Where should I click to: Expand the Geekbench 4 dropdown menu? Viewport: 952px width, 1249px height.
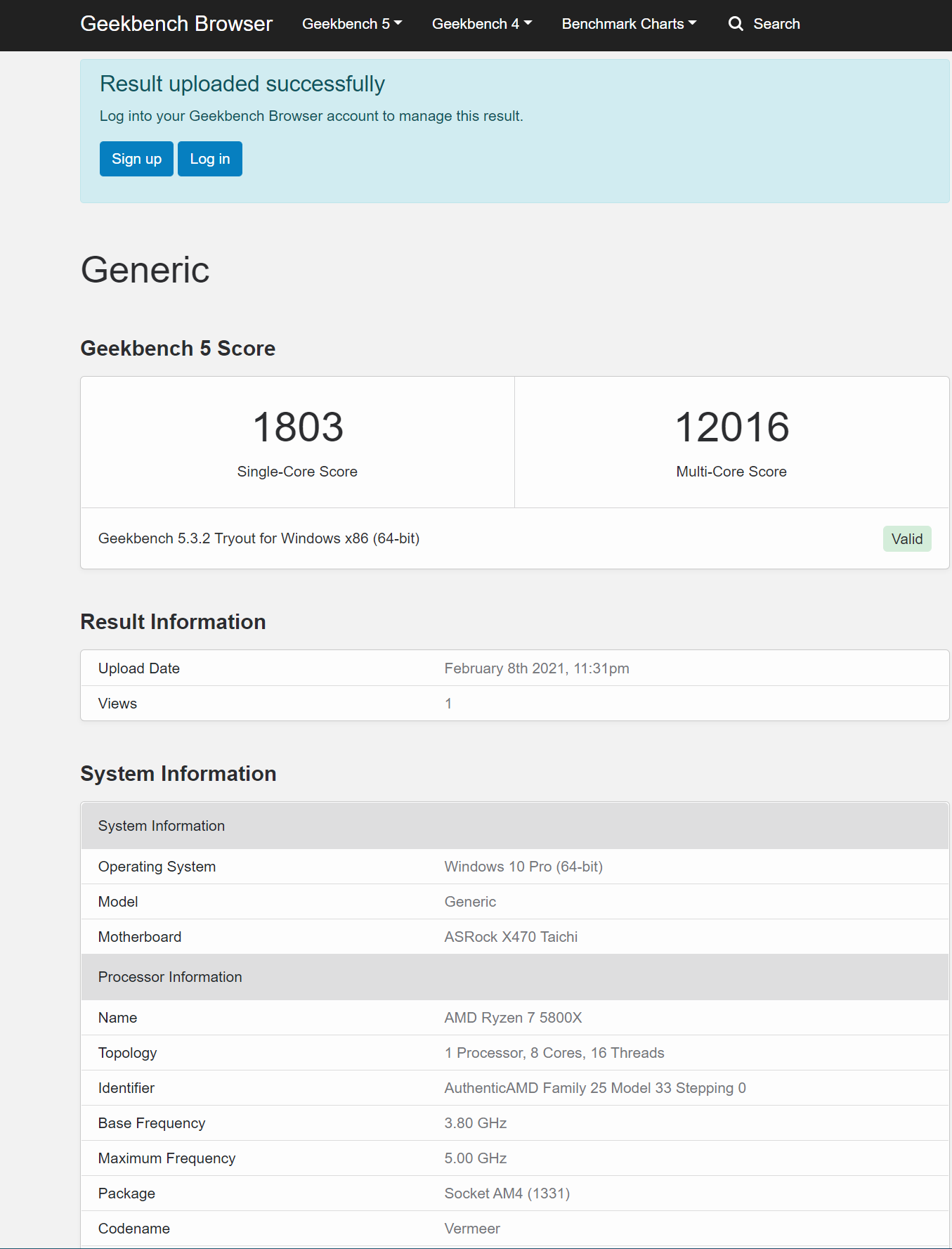[482, 24]
